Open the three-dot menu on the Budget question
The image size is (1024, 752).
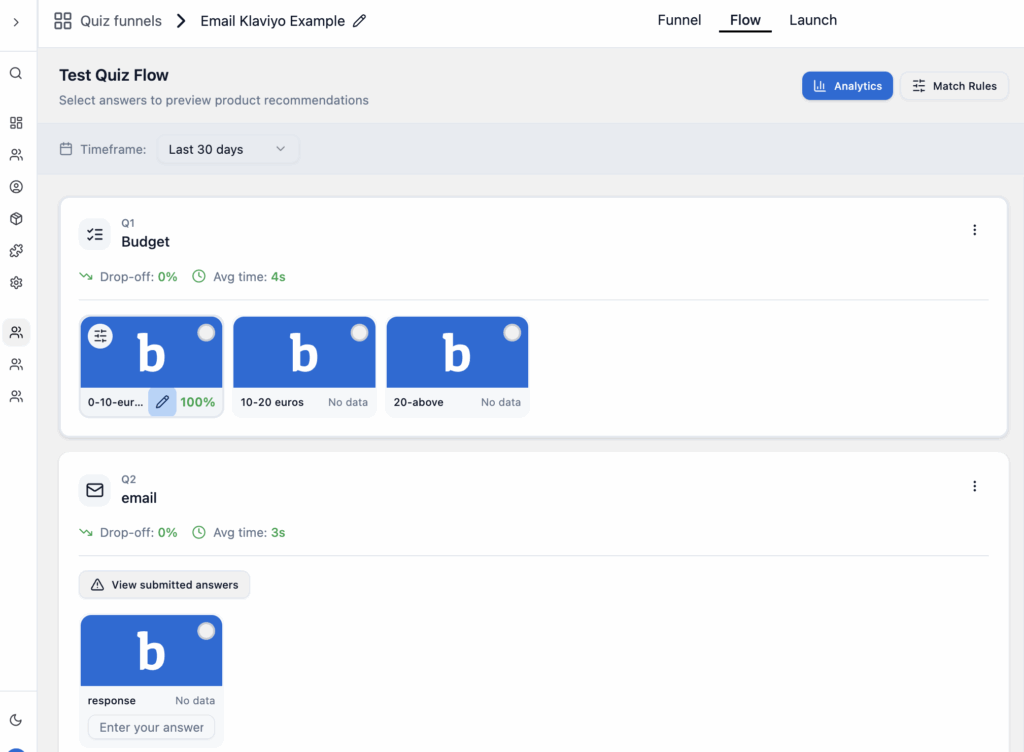tap(975, 229)
